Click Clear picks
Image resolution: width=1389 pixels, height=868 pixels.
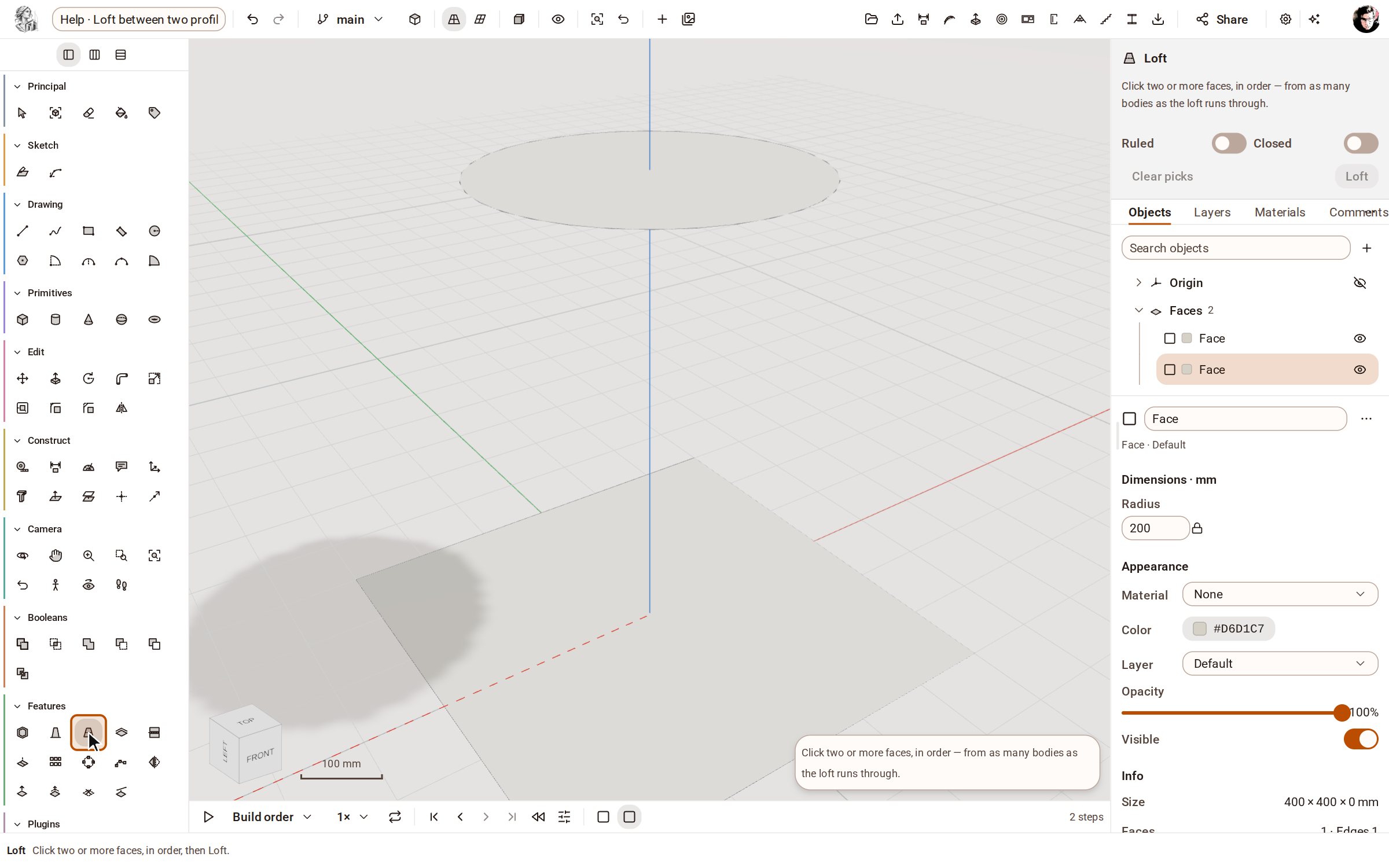(1162, 176)
